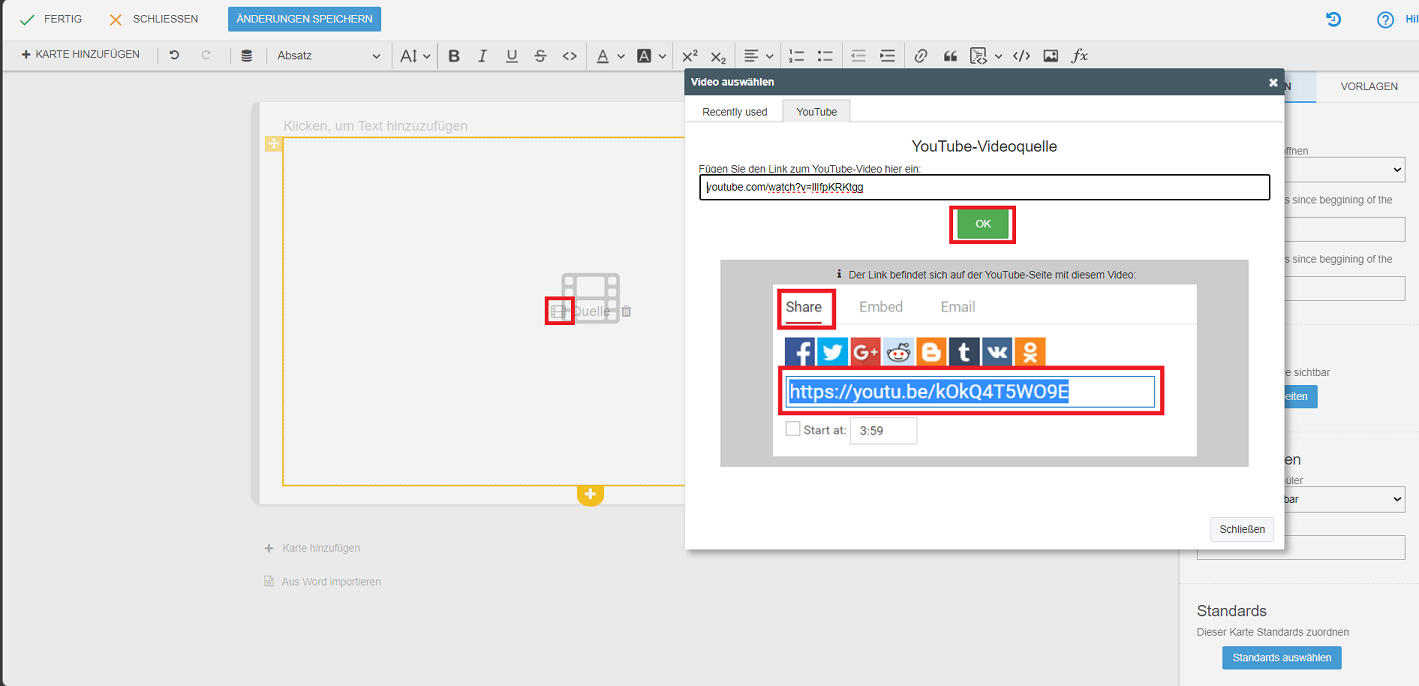Screen dimensions: 1419x686
Task: Insert a numbered list
Action: [797, 56]
